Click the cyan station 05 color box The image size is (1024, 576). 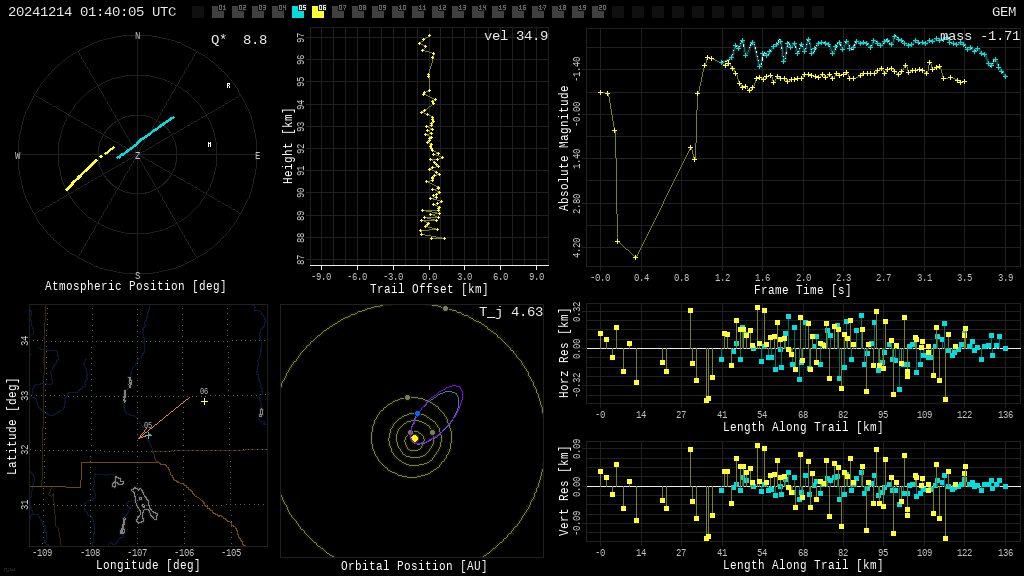pyautogui.click(x=298, y=12)
